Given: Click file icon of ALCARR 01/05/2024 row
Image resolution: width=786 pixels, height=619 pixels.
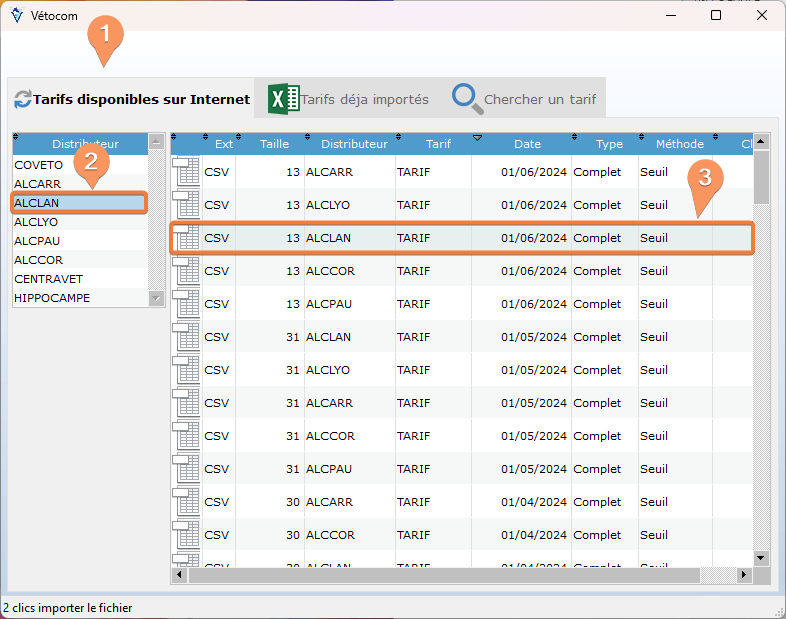Looking at the screenshot, I should coord(186,403).
